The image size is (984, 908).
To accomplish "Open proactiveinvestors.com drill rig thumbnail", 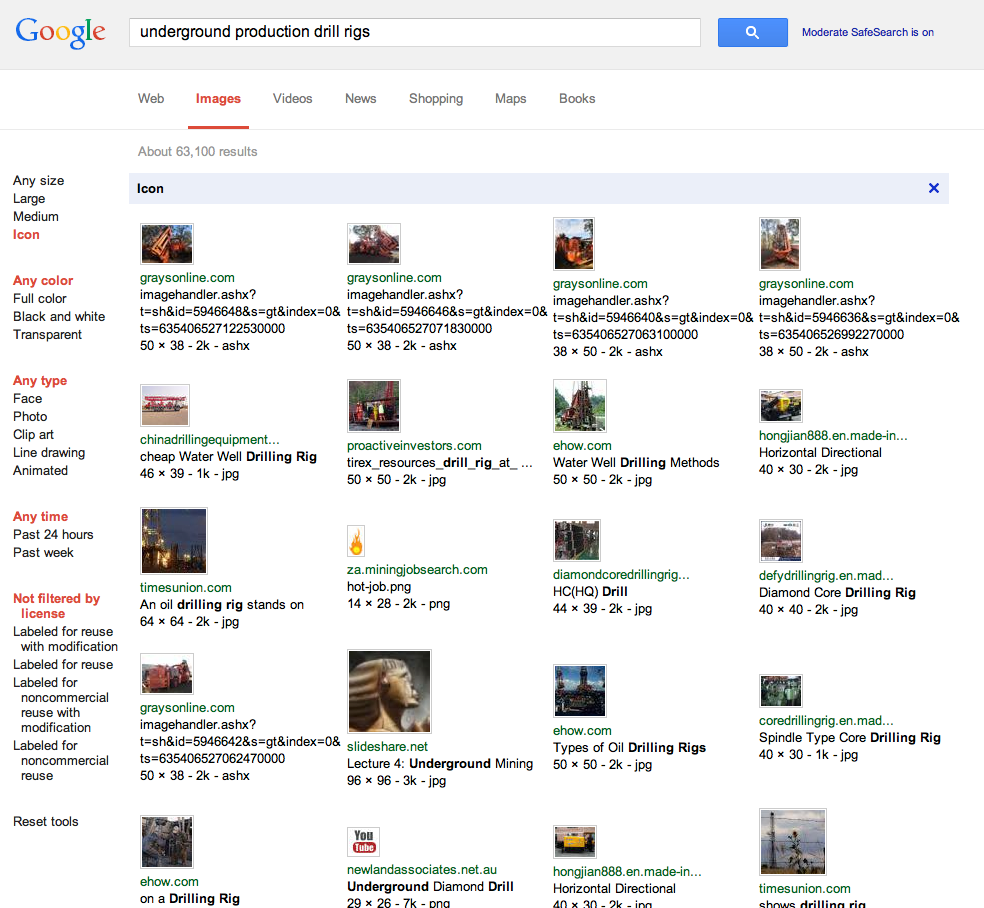I will (373, 405).
